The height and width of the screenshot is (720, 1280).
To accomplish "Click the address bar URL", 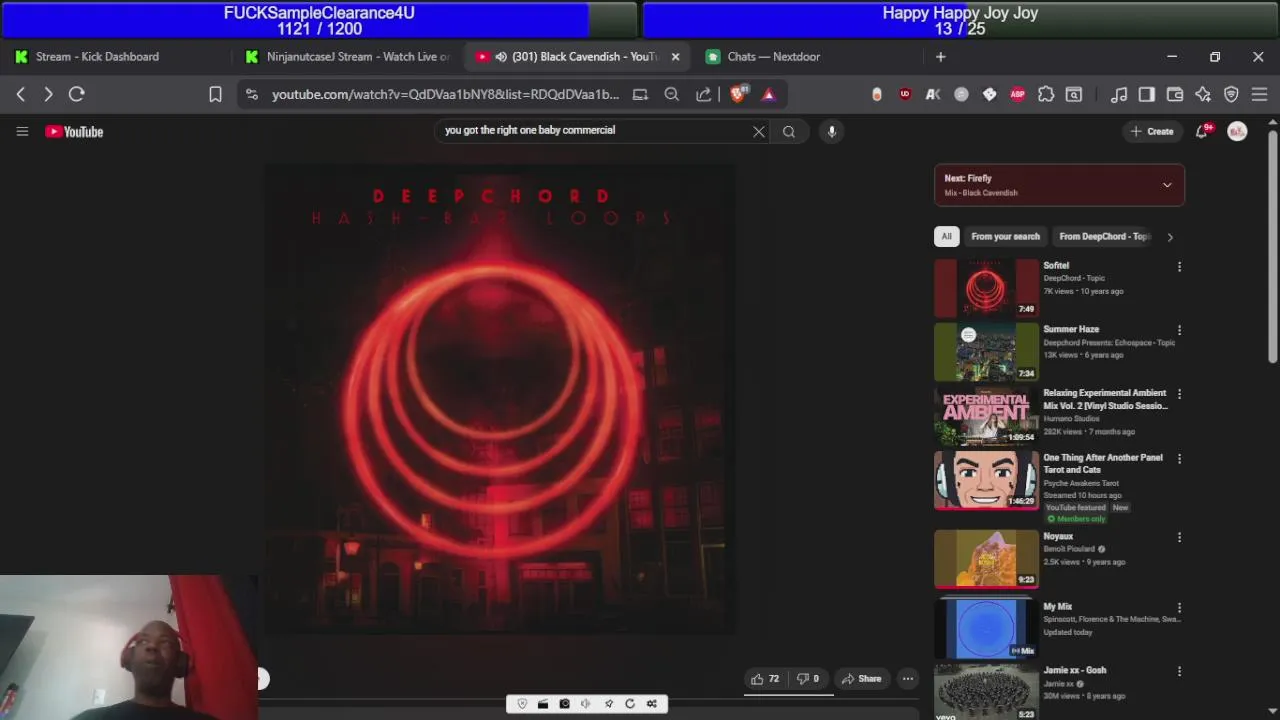I will coord(446,94).
